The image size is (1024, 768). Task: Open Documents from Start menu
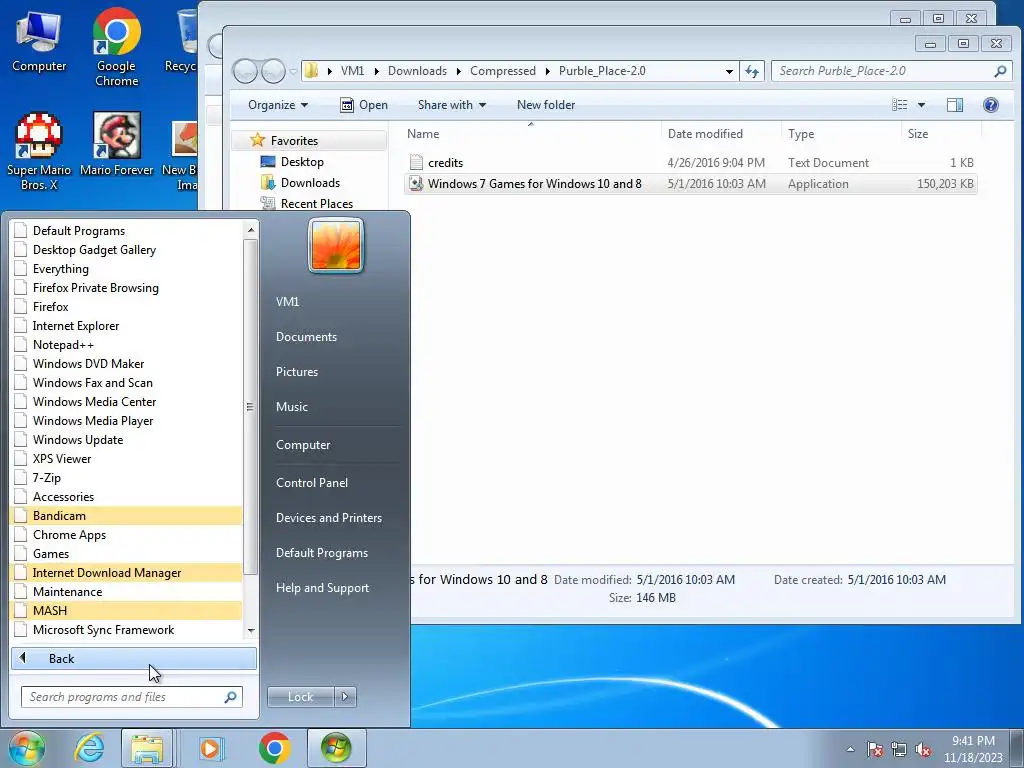(306, 337)
